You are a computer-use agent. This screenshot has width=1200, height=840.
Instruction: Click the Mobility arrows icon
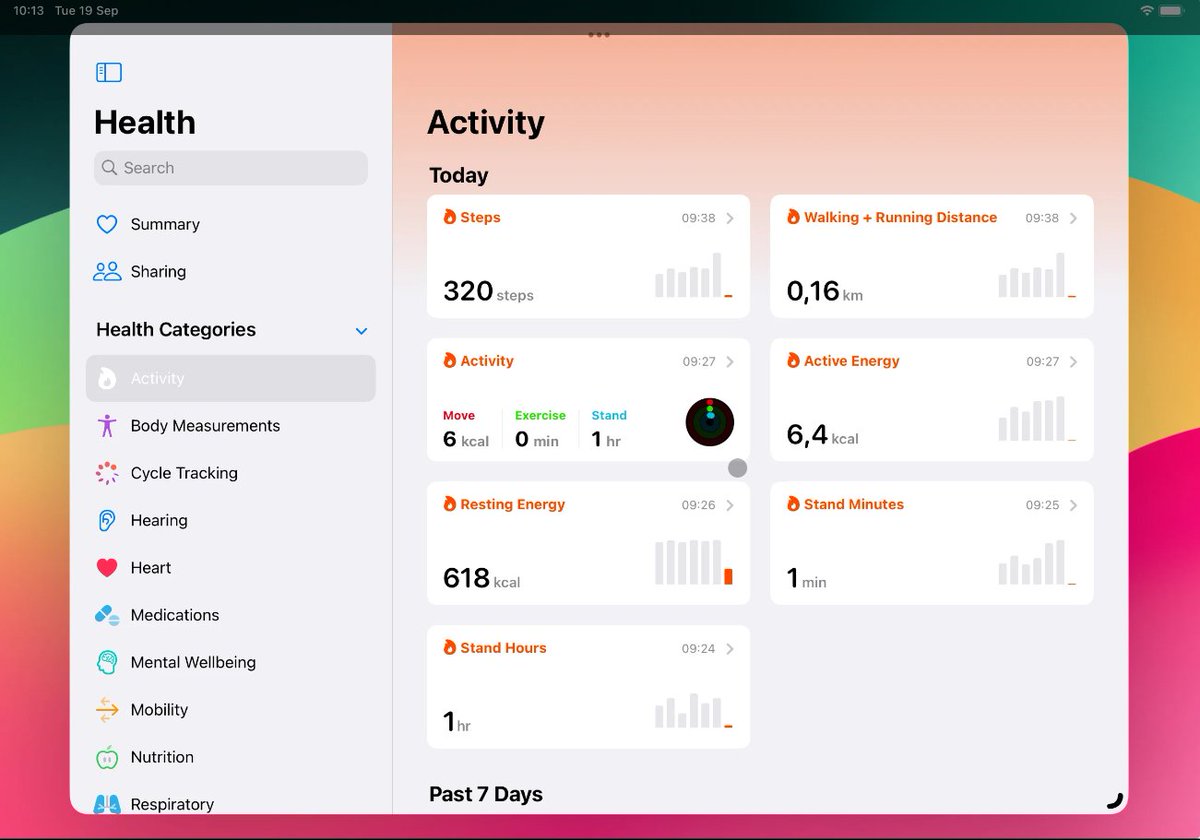click(107, 710)
